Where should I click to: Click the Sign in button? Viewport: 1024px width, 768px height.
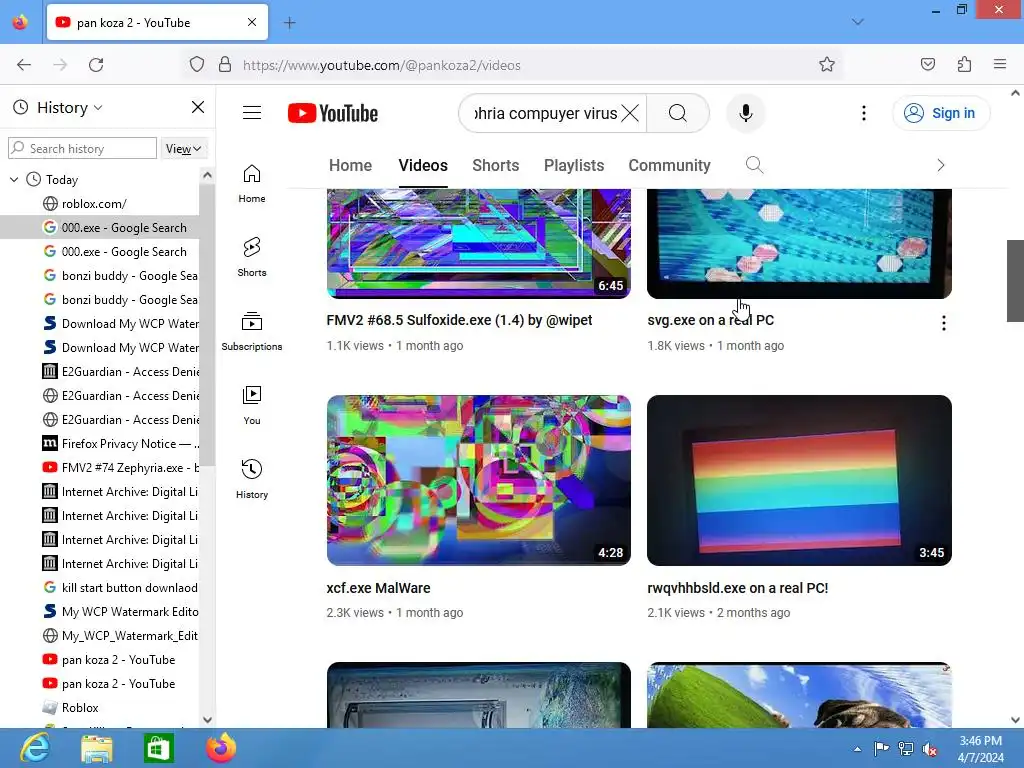[x=941, y=113]
